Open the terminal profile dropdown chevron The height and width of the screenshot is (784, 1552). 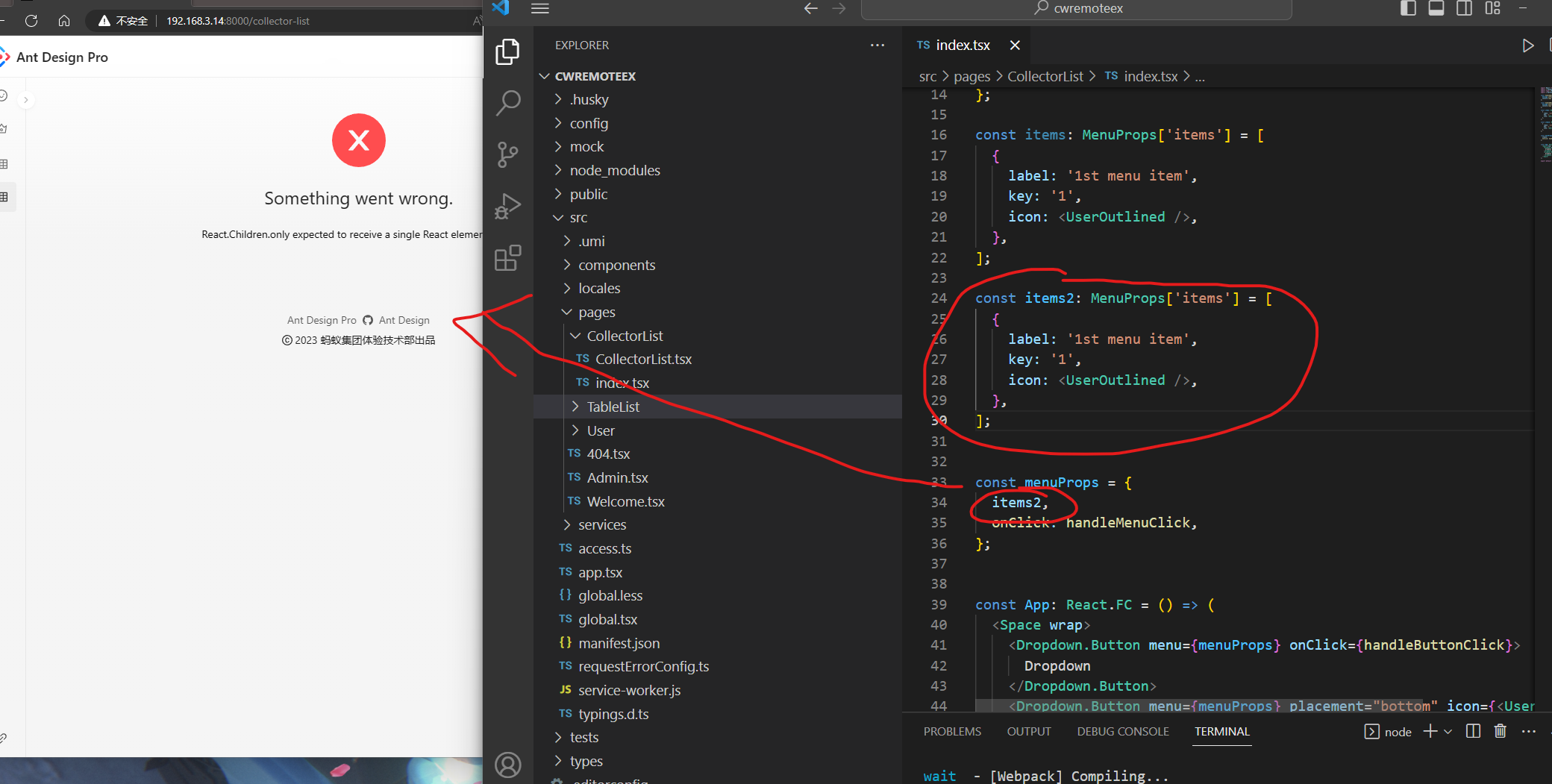[1448, 731]
